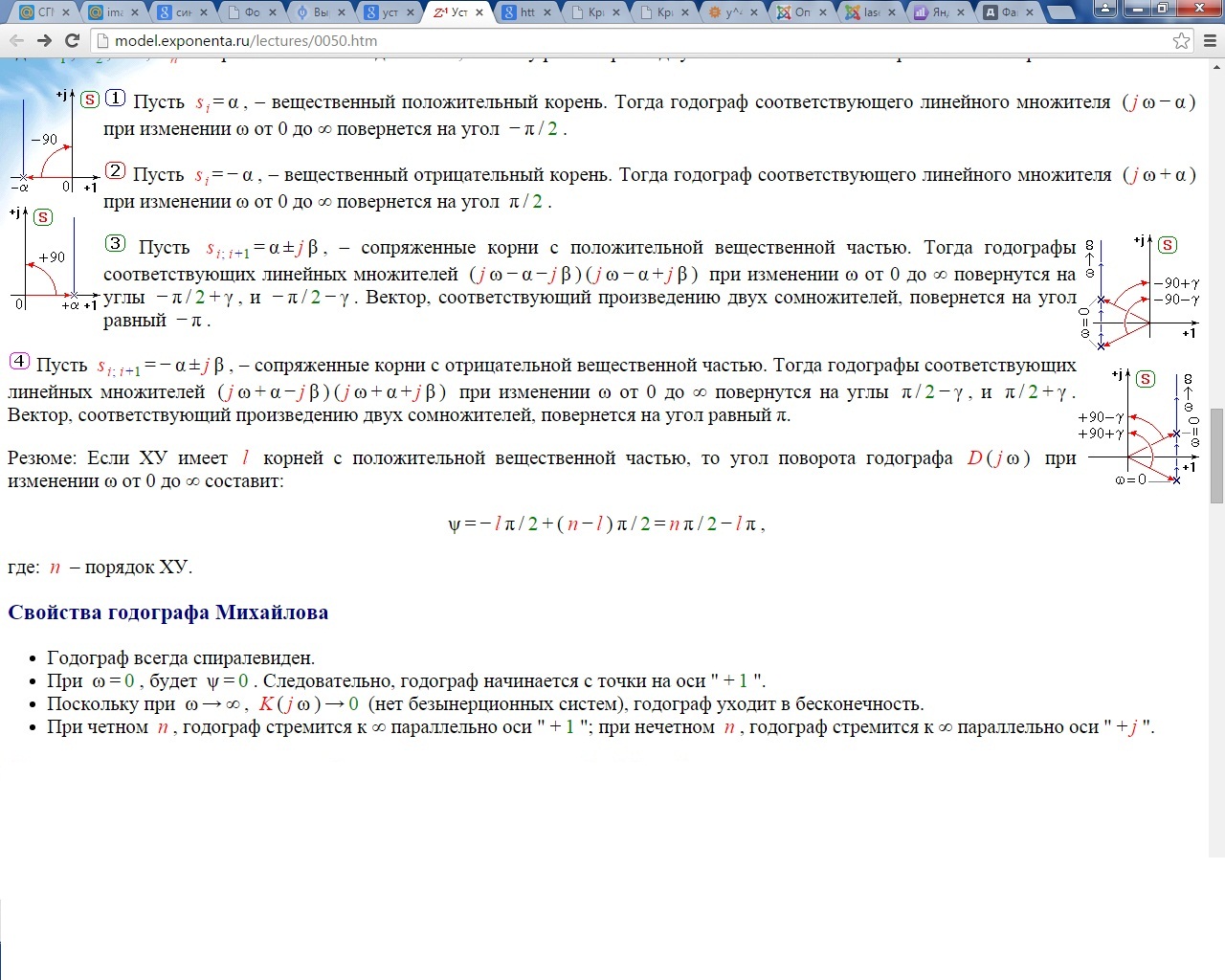Switch to the 'Фа' tab
The height and width of the screenshot is (980, 1225).
[1009, 12]
